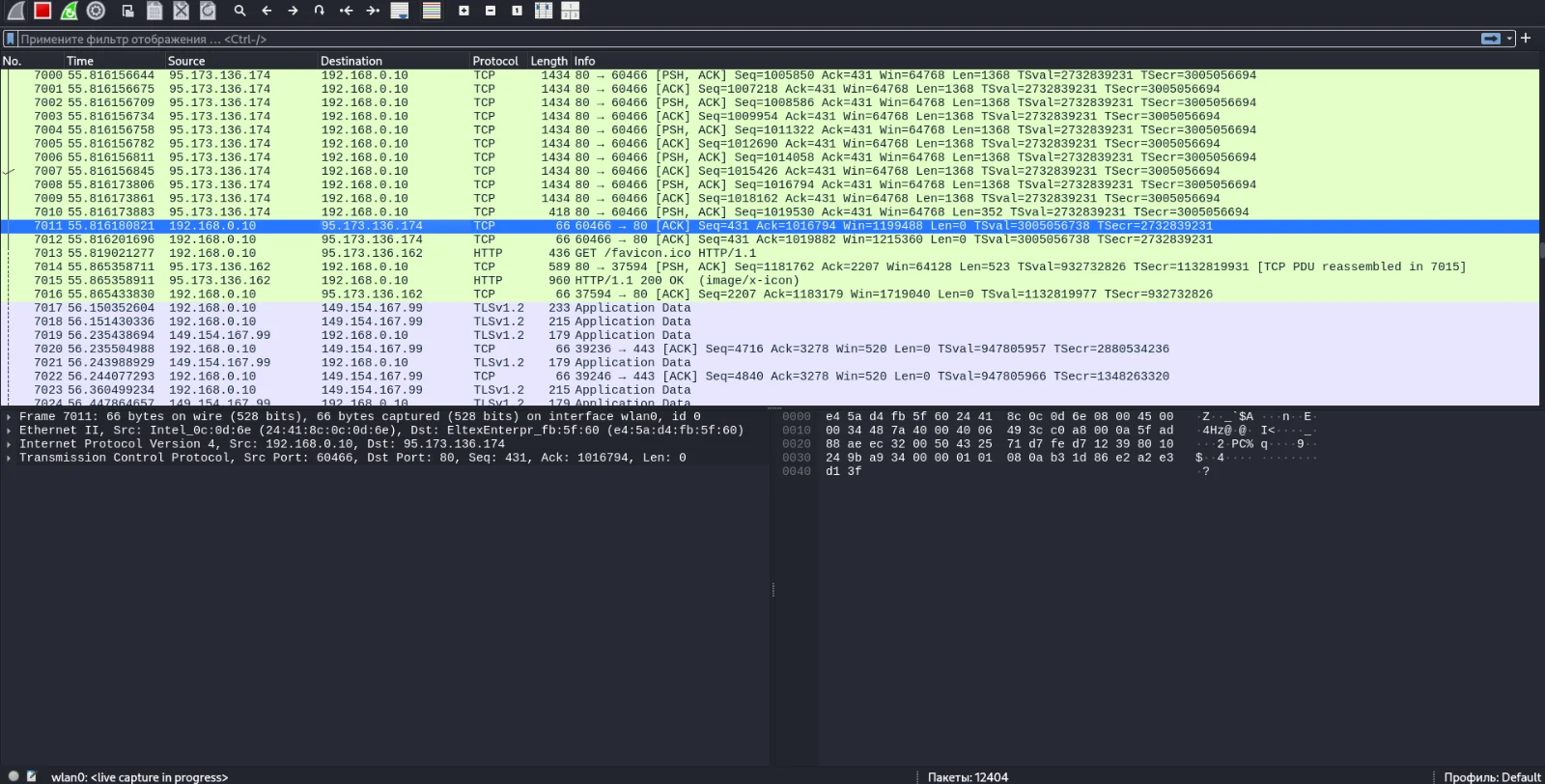Open a capture file icon
The height and width of the screenshot is (784, 1545).
tap(127, 11)
